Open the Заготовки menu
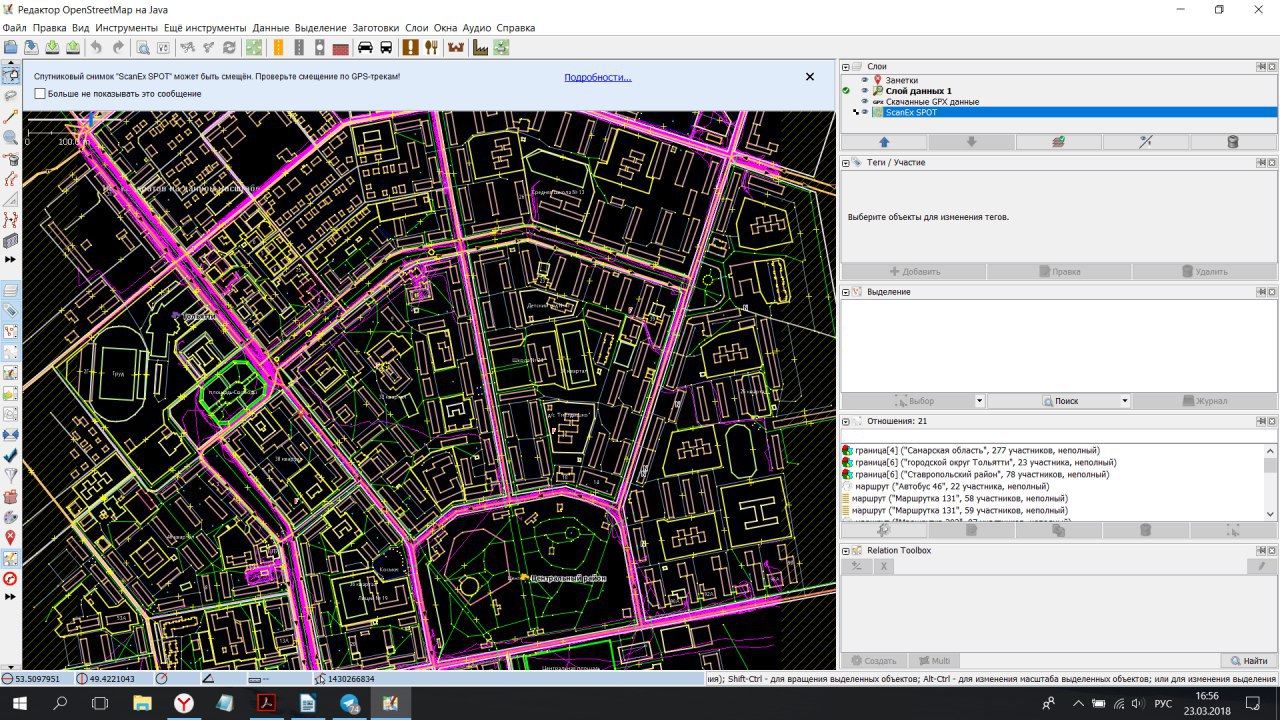Image resolution: width=1280 pixels, height=720 pixels. pos(375,28)
